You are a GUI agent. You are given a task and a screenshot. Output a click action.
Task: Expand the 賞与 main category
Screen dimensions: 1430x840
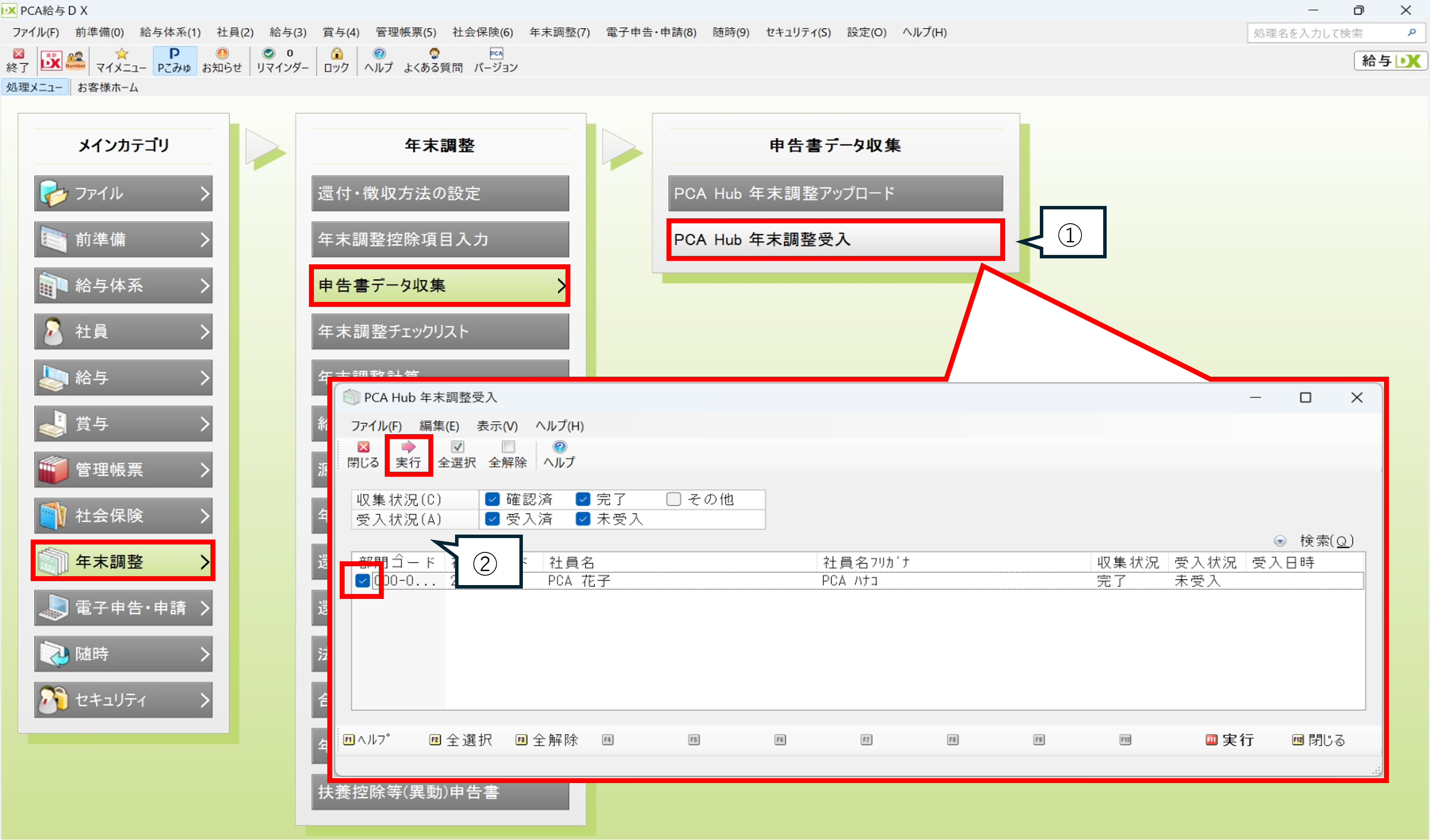(123, 424)
